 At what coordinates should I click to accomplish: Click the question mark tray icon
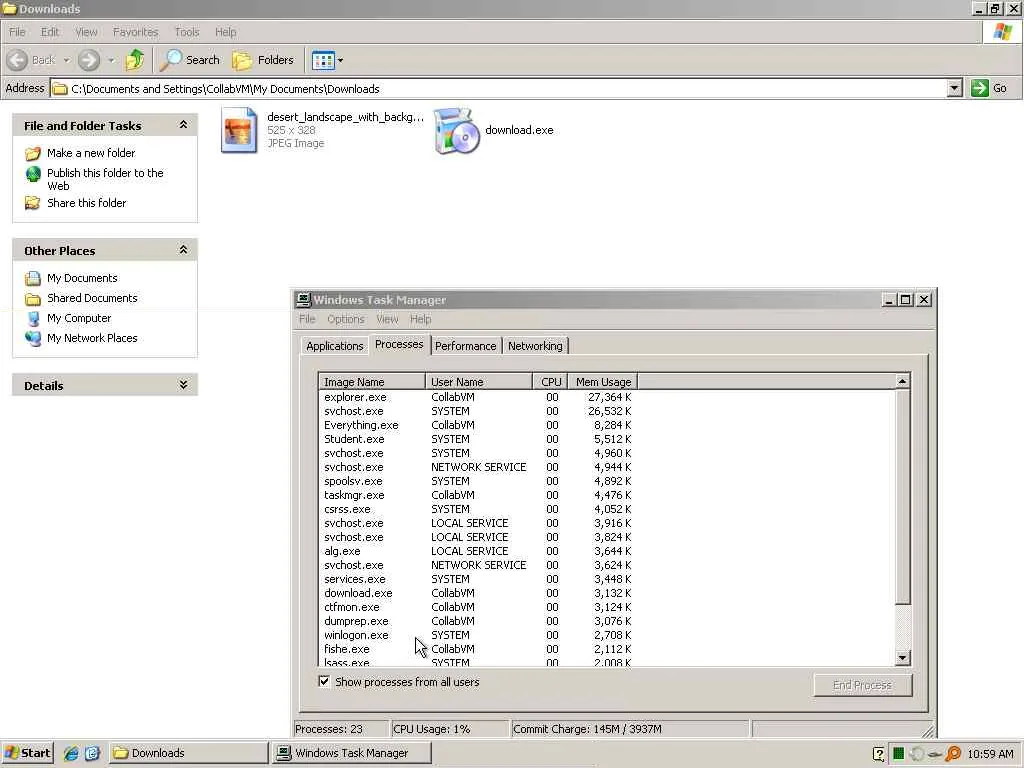pos(879,754)
